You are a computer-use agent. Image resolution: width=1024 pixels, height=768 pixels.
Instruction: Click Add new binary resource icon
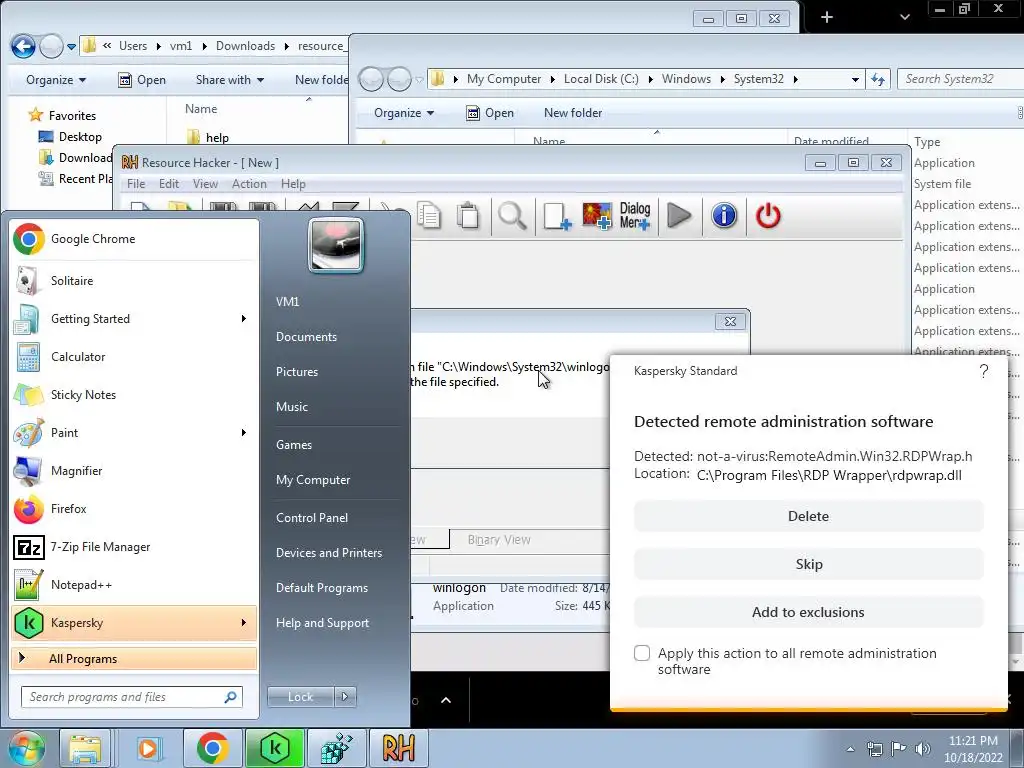(557, 216)
